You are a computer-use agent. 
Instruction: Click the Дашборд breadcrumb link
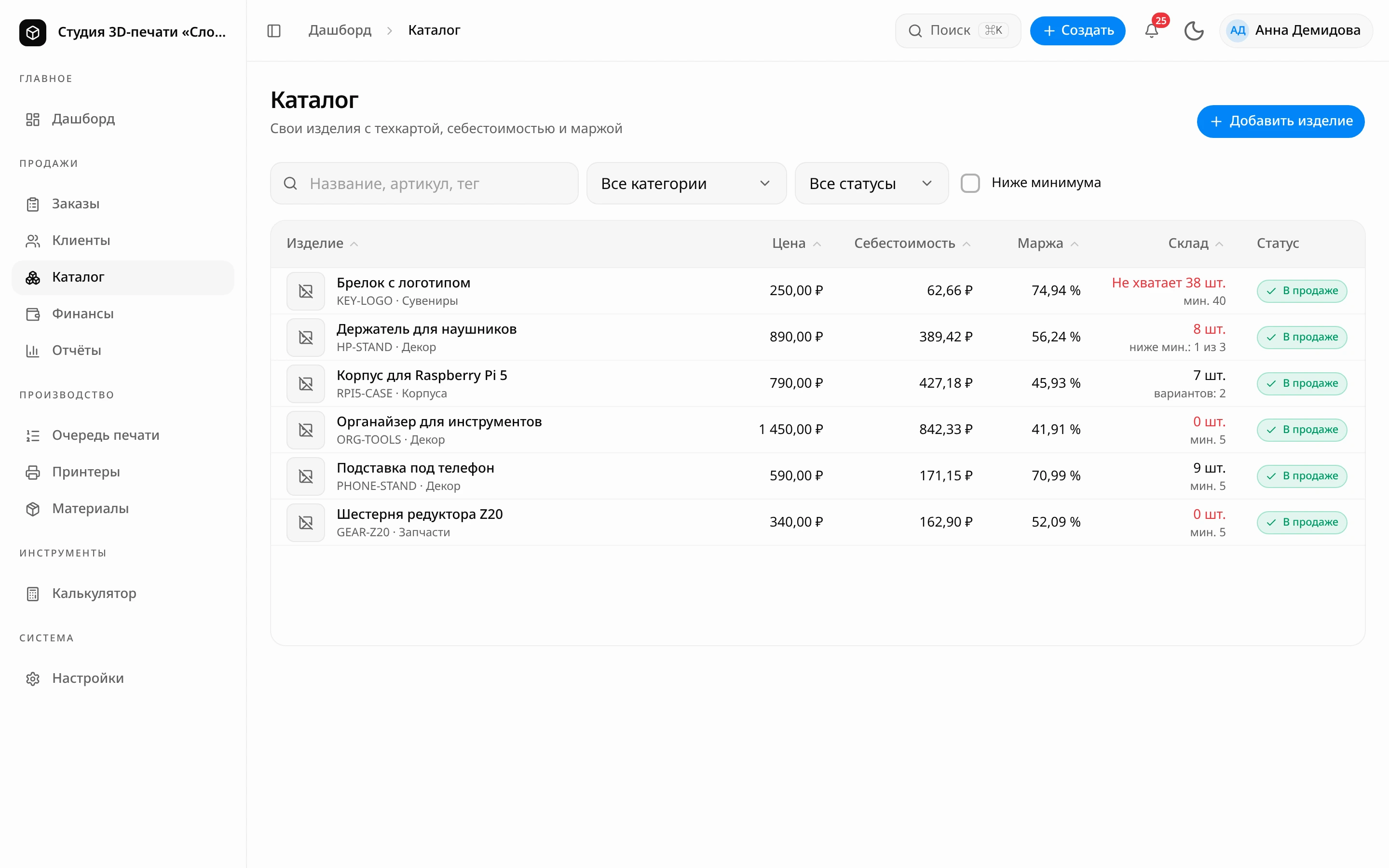click(x=340, y=30)
